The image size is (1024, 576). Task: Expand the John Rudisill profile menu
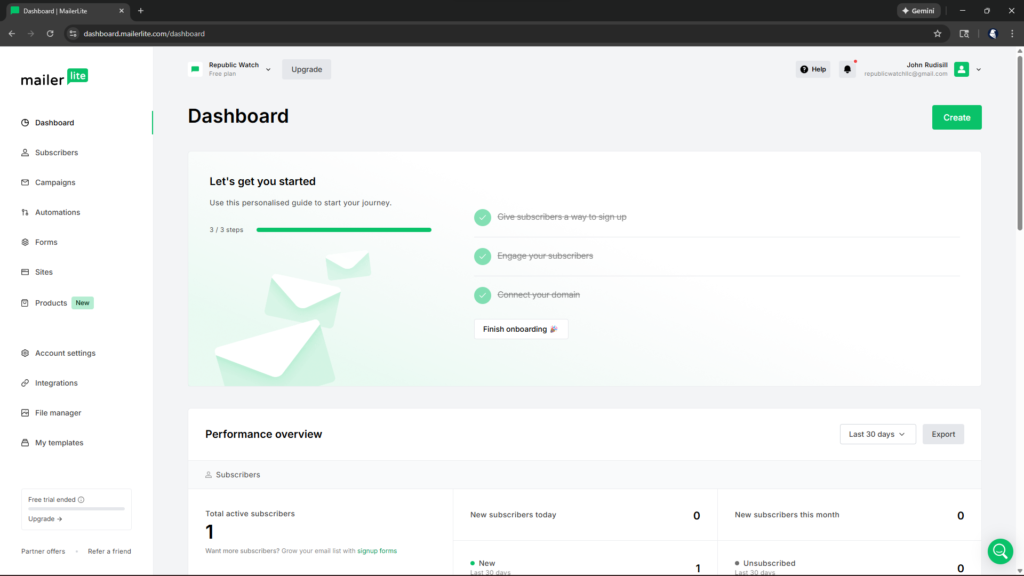pyautogui.click(x=978, y=70)
